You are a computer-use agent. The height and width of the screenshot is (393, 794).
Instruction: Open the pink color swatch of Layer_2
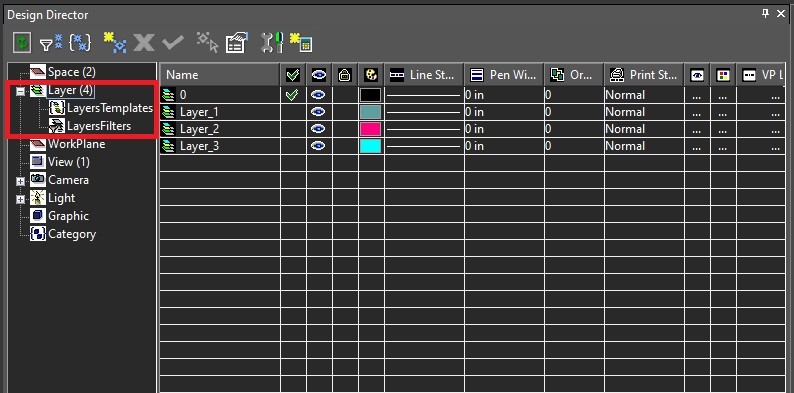pyautogui.click(x=370, y=129)
